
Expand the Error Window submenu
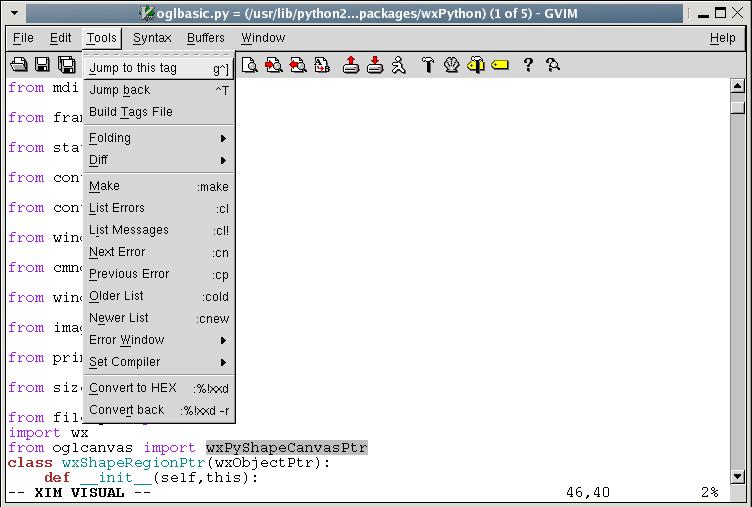pyautogui.click(x=158, y=340)
